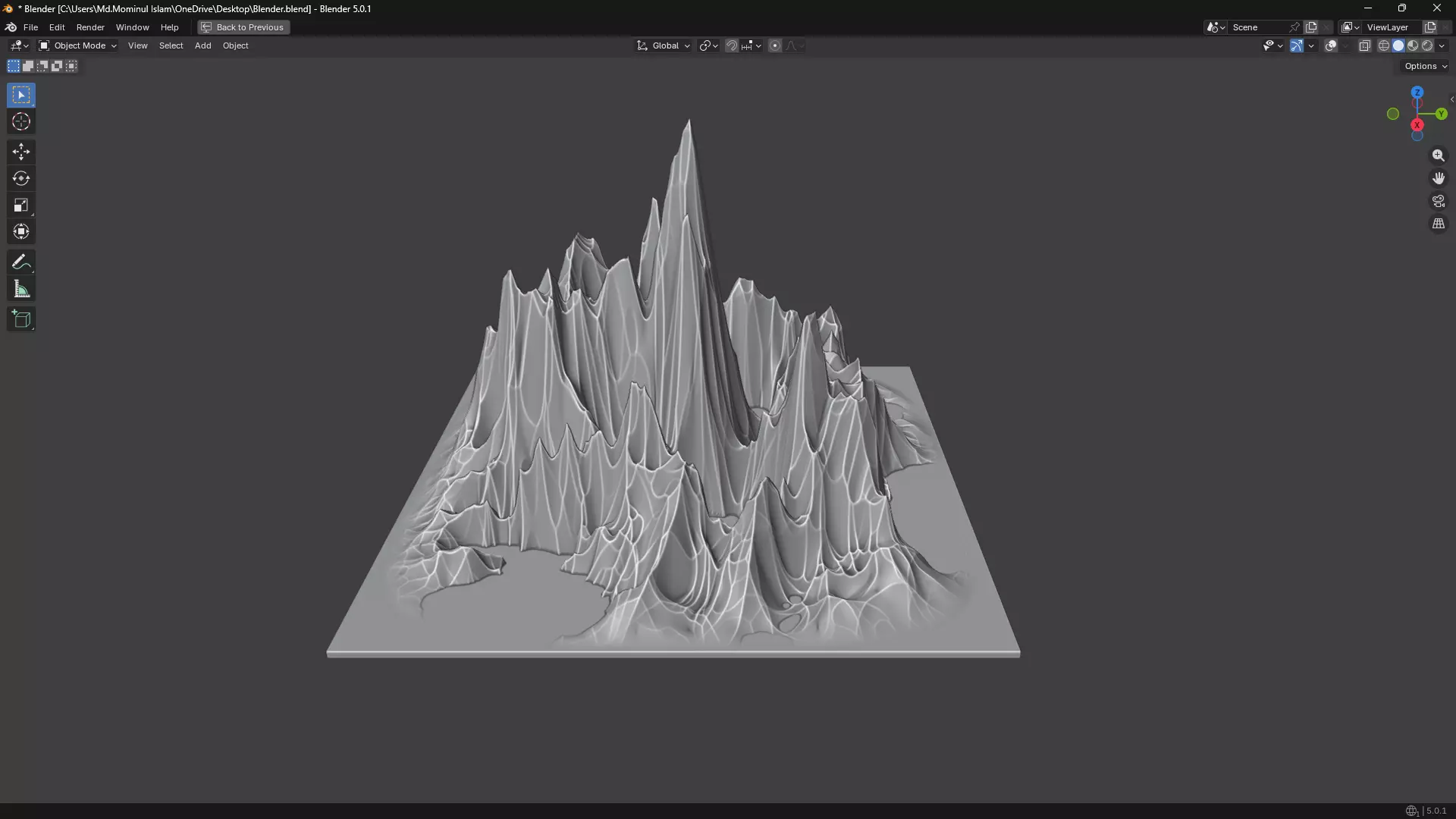
Task: Select the Add Cube tool
Action: coord(21,319)
